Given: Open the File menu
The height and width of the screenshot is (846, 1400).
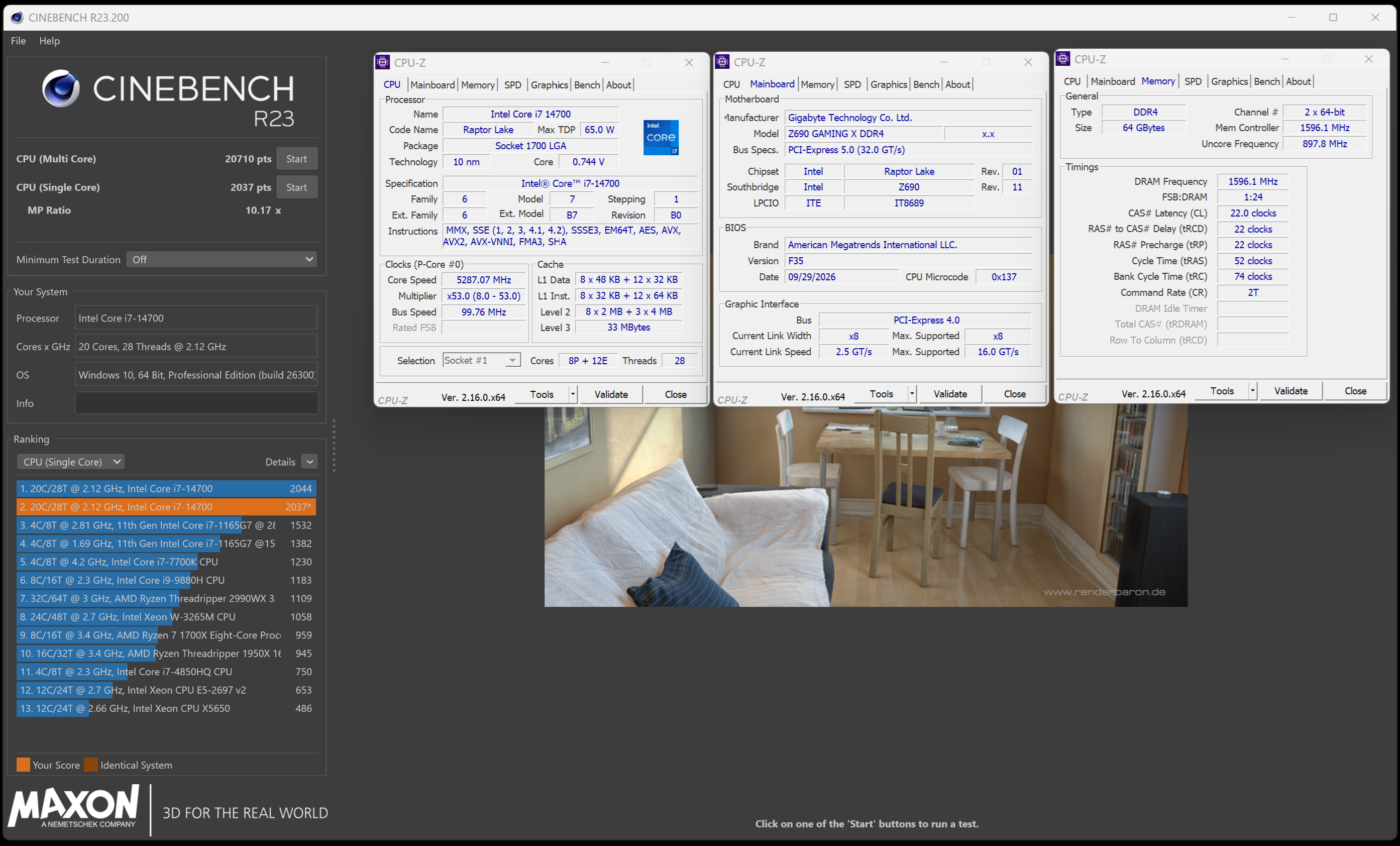Looking at the screenshot, I should click(x=18, y=40).
